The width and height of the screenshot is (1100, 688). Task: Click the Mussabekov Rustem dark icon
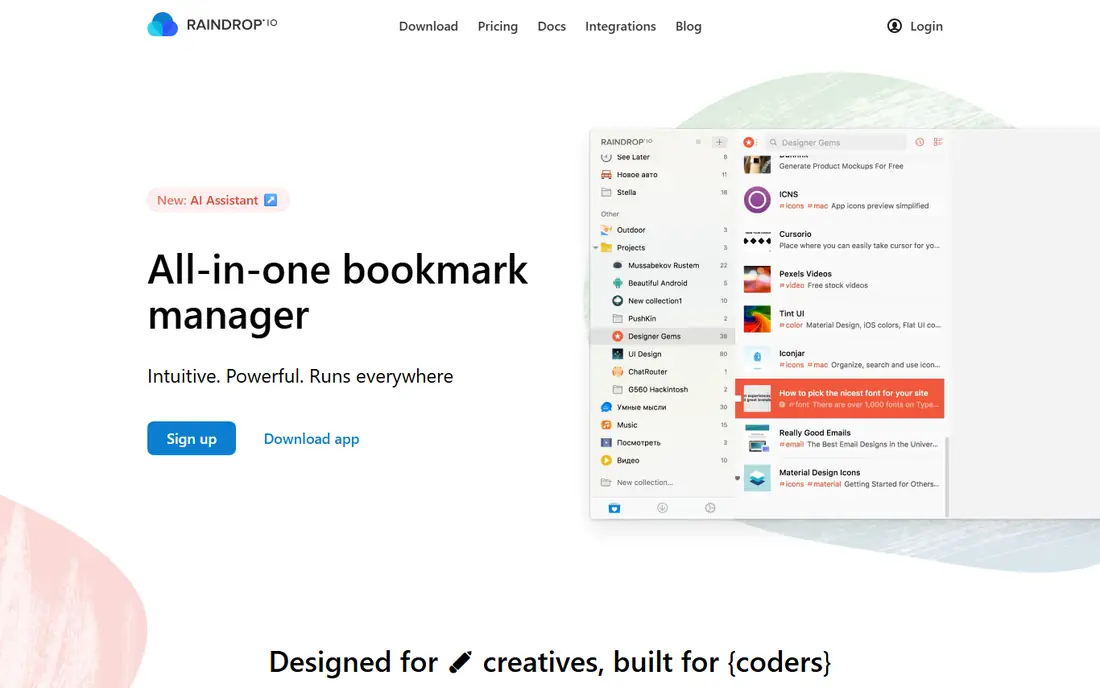[617, 265]
